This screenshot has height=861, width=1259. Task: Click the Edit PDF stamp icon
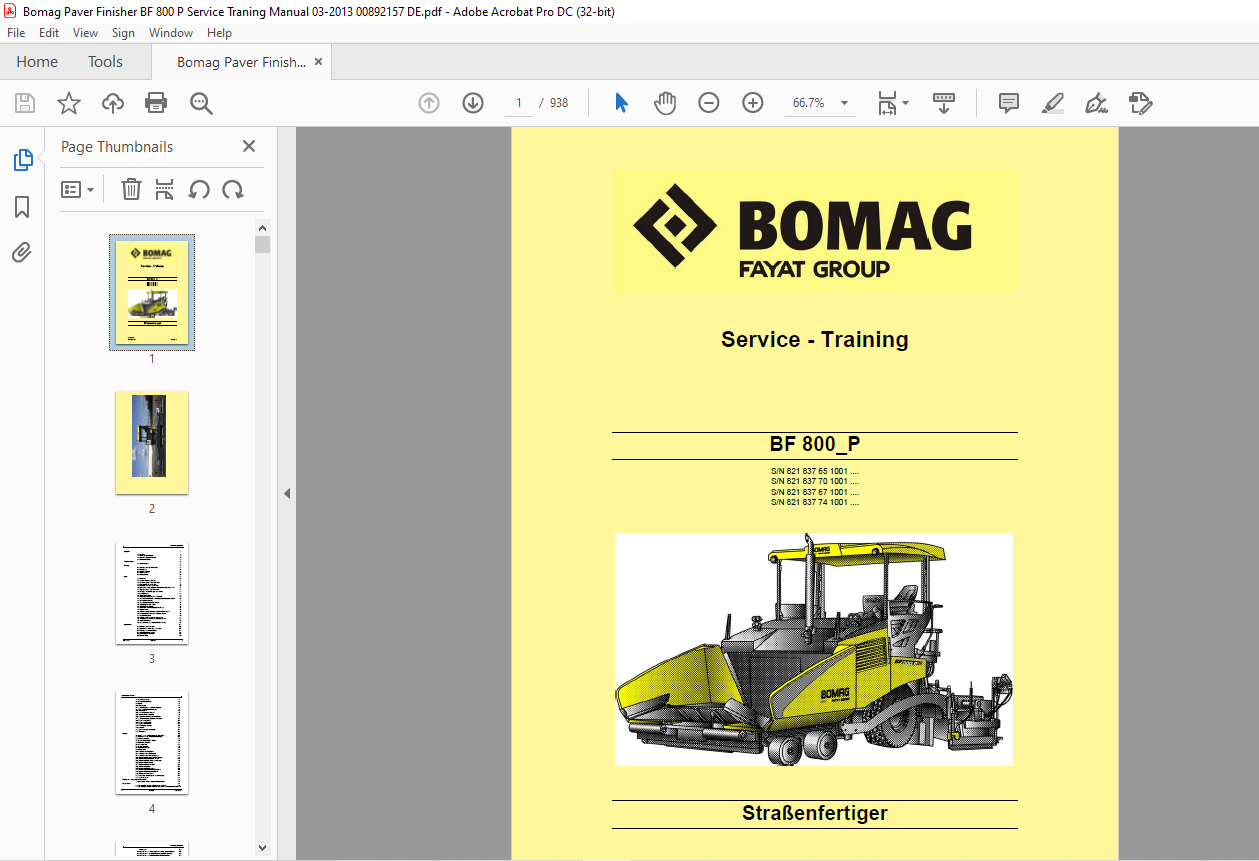pos(1141,103)
